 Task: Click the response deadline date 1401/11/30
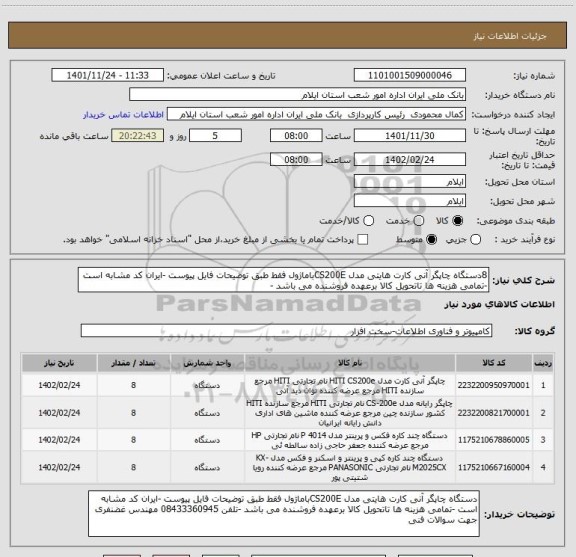[410, 136]
